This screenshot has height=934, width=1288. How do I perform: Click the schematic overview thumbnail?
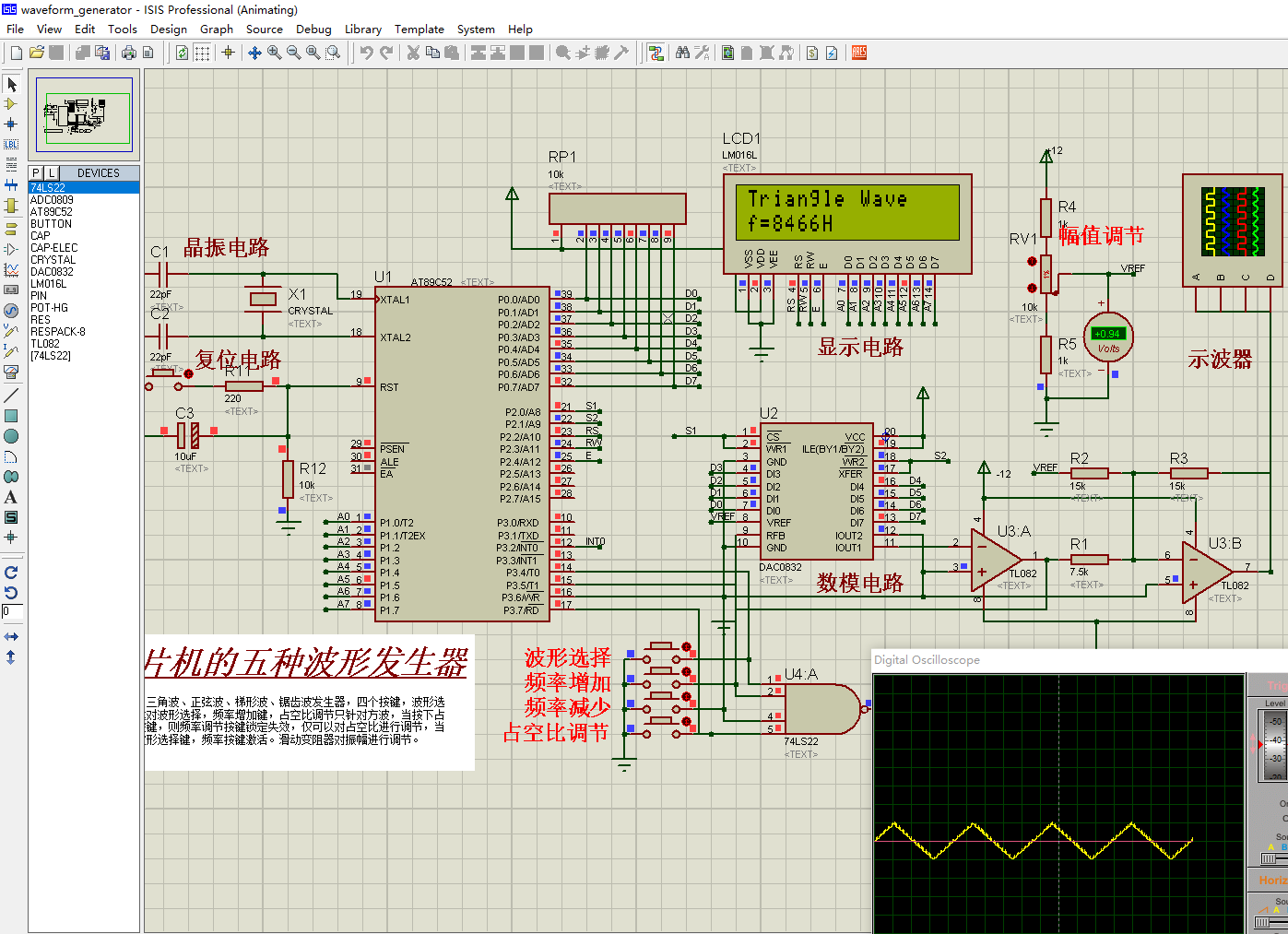[x=84, y=114]
